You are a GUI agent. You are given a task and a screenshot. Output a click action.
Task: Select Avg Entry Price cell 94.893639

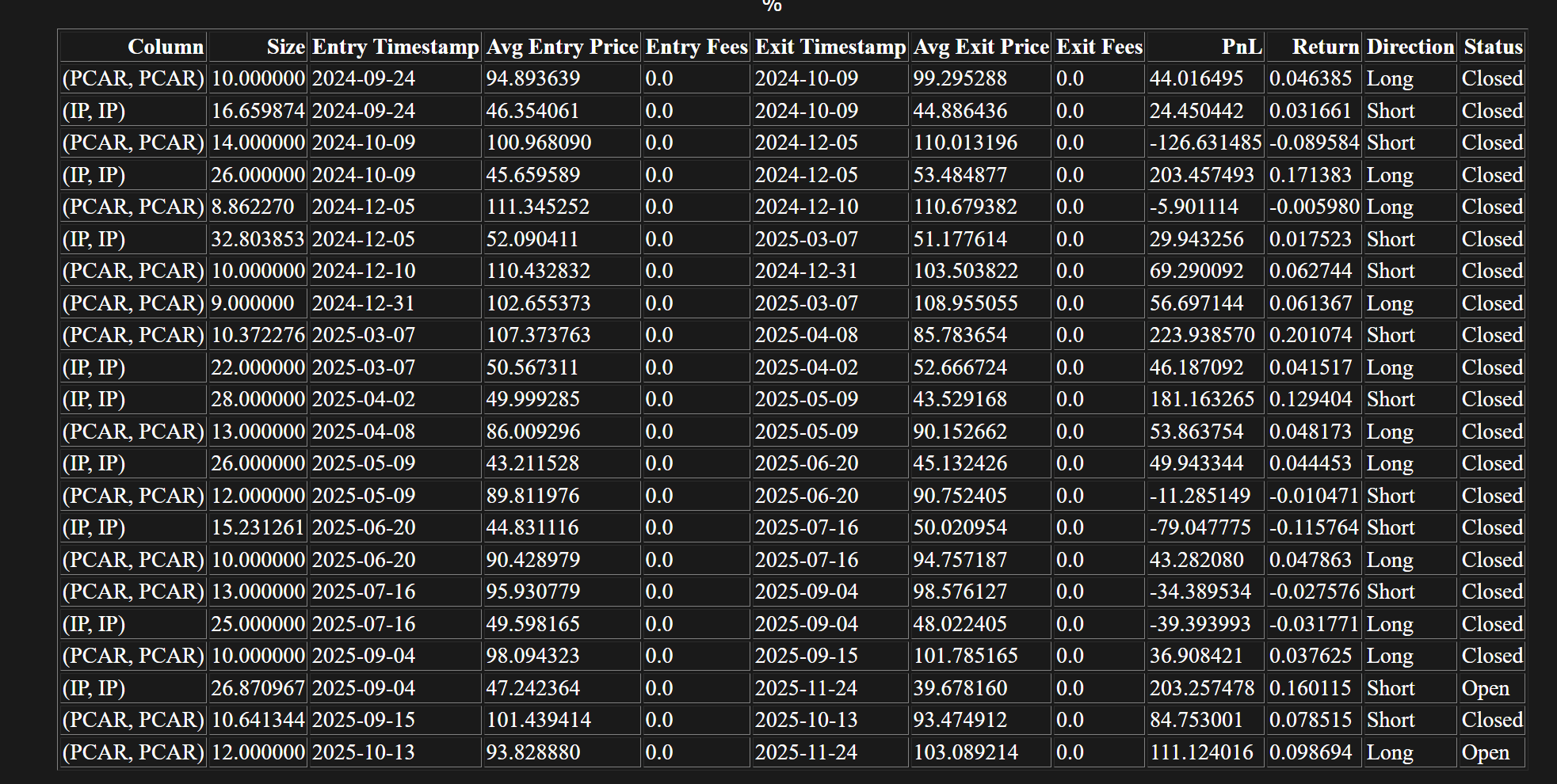[532, 78]
